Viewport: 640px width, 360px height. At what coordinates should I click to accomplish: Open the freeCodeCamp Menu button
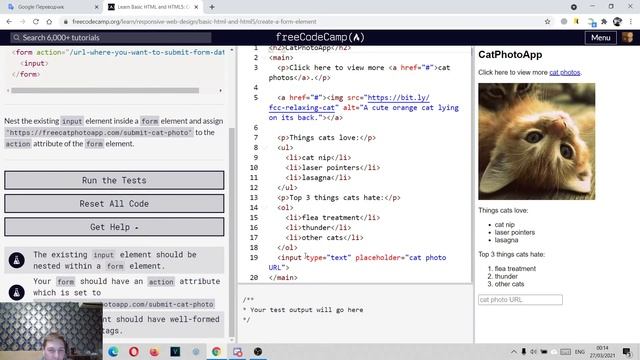pos(601,38)
